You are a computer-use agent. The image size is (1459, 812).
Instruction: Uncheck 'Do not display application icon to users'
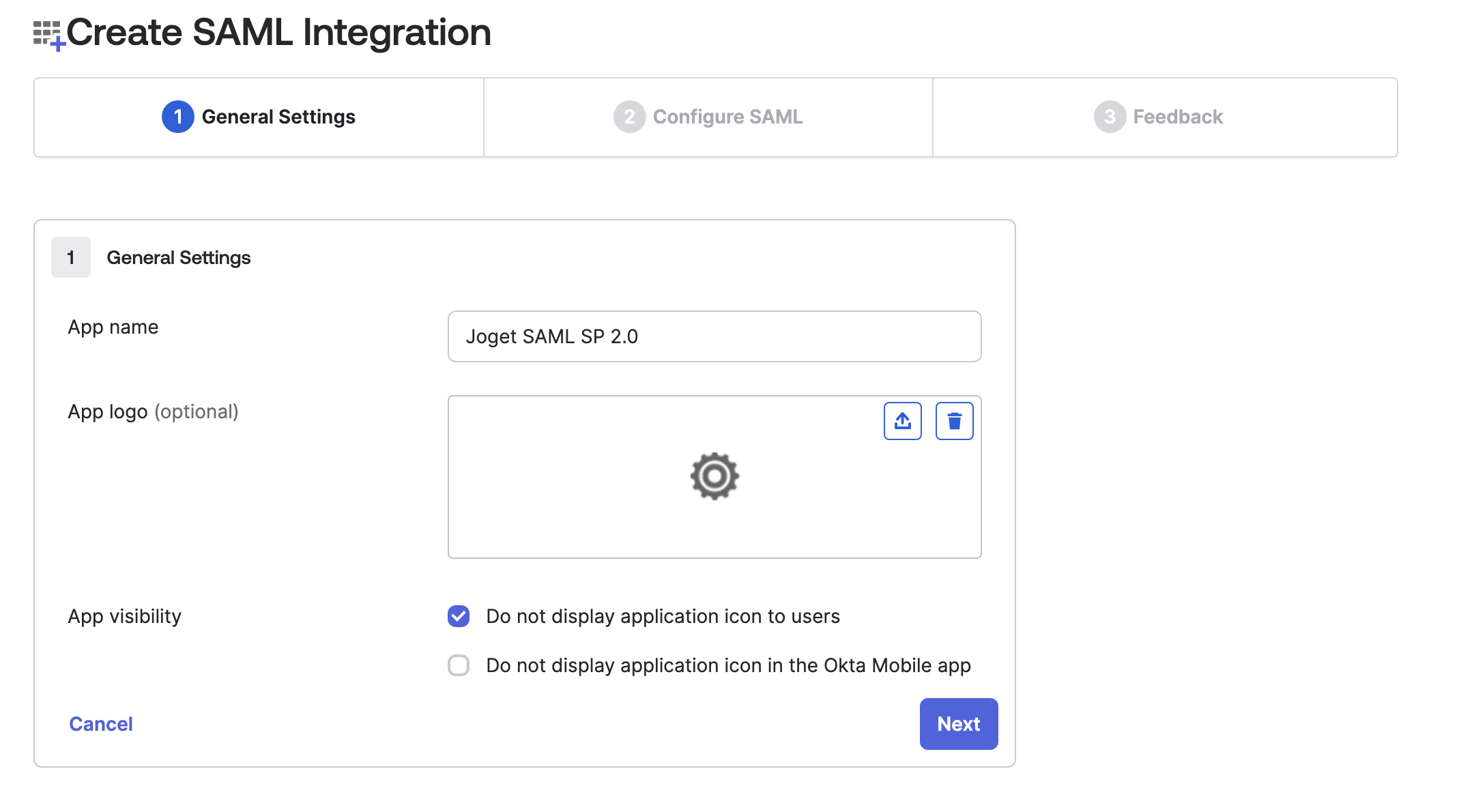pos(459,616)
